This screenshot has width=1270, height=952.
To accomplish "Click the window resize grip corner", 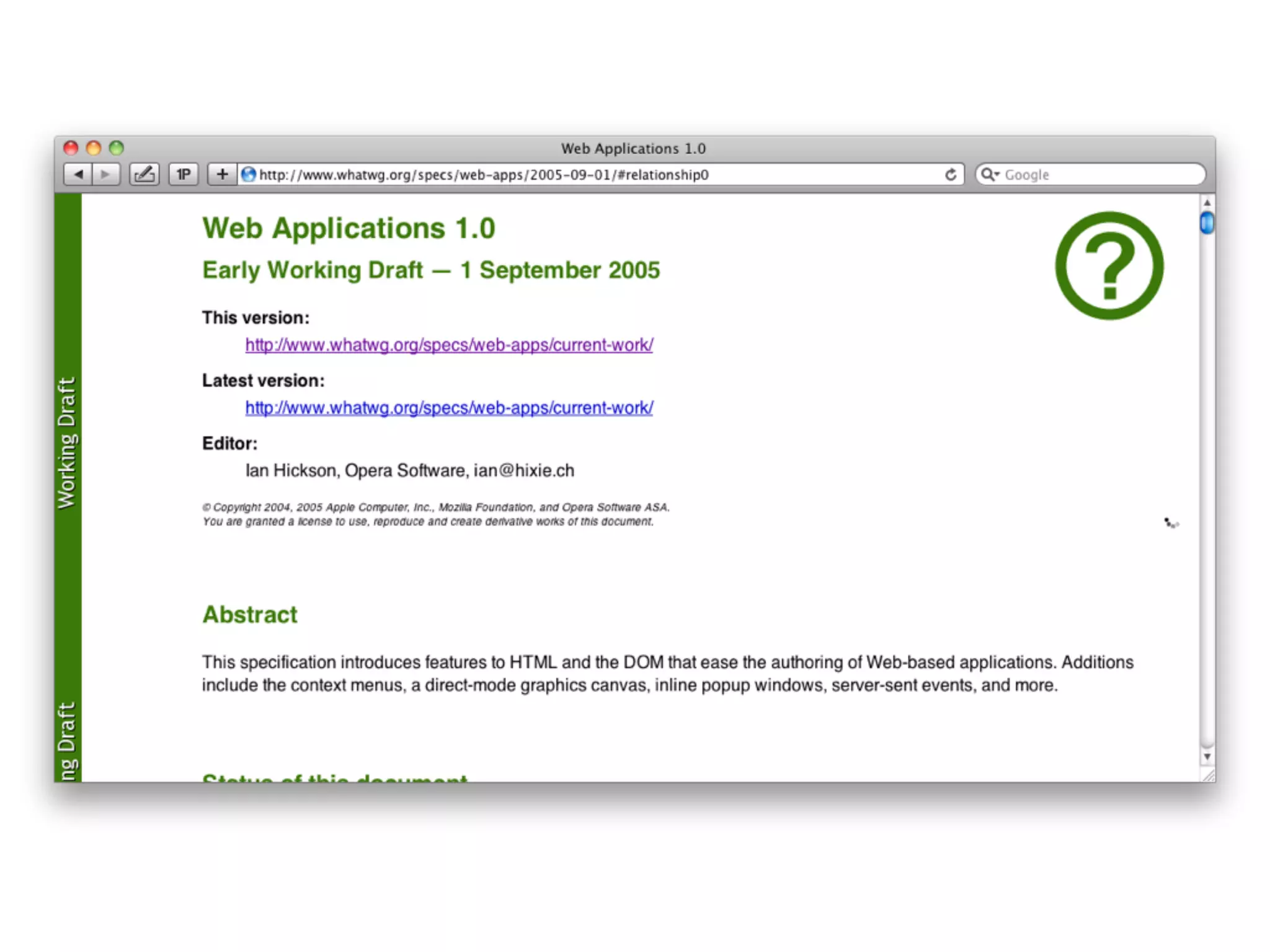I will click(1208, 775).
